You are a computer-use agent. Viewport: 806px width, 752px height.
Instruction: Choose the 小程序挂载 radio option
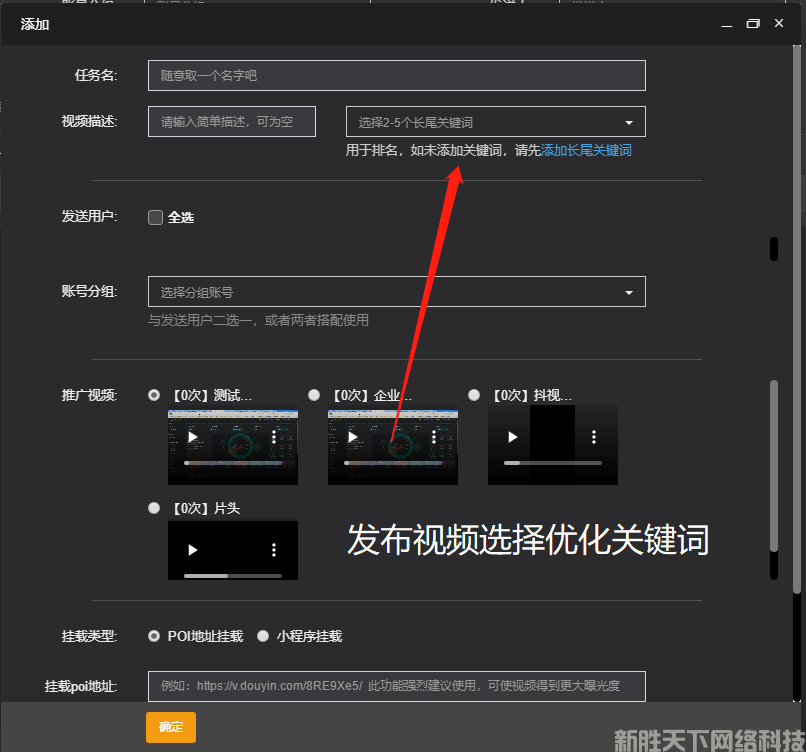click(x=263, y=636)
